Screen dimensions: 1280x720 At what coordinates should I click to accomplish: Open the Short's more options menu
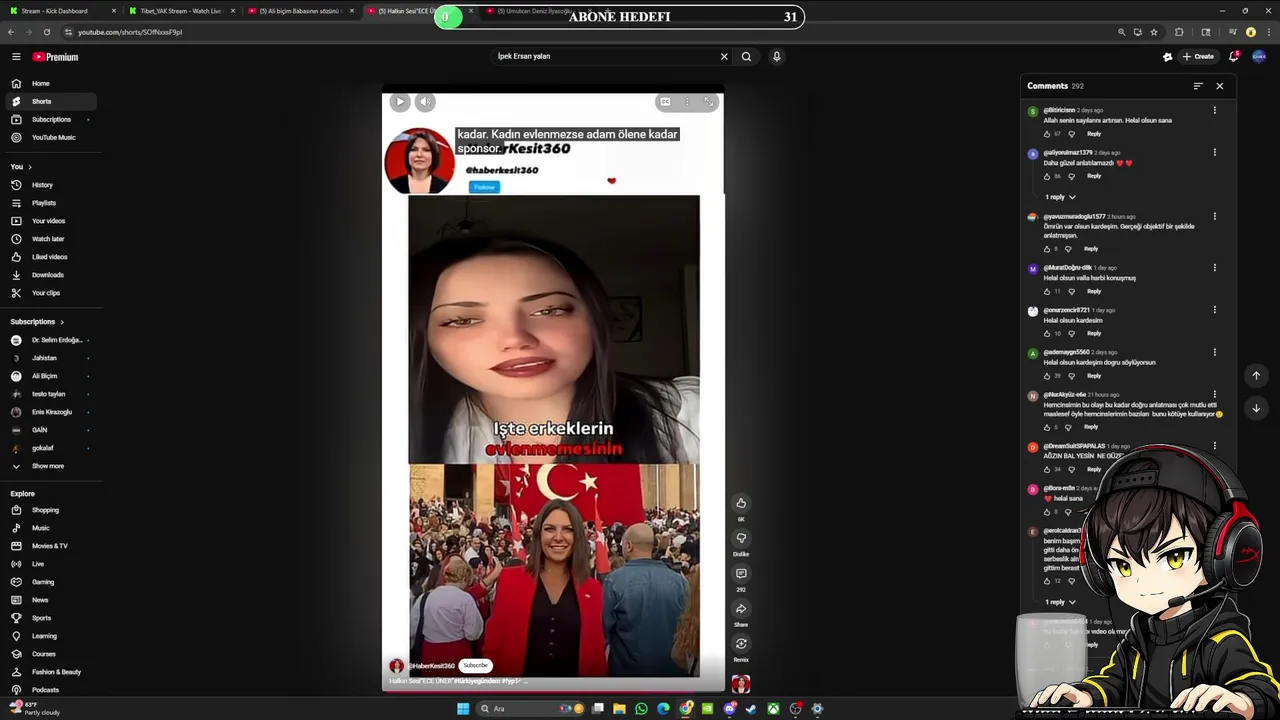(687, 101)
